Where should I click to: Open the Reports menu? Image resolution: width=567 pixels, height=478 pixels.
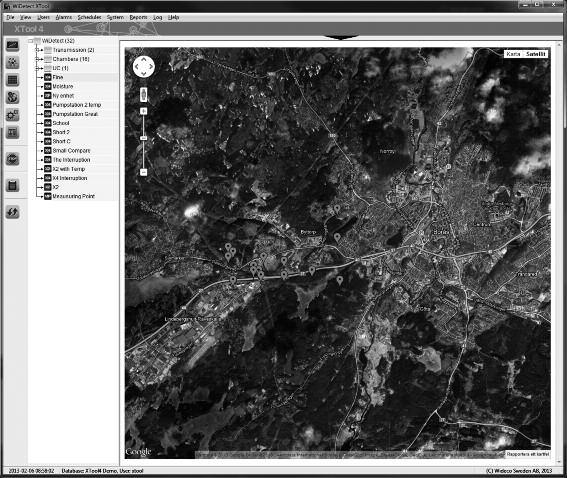click(138, 17)
